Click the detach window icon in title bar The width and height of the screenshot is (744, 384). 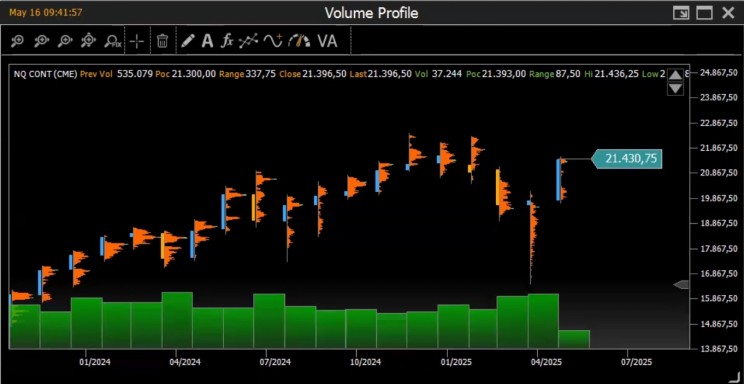point(681,13)
